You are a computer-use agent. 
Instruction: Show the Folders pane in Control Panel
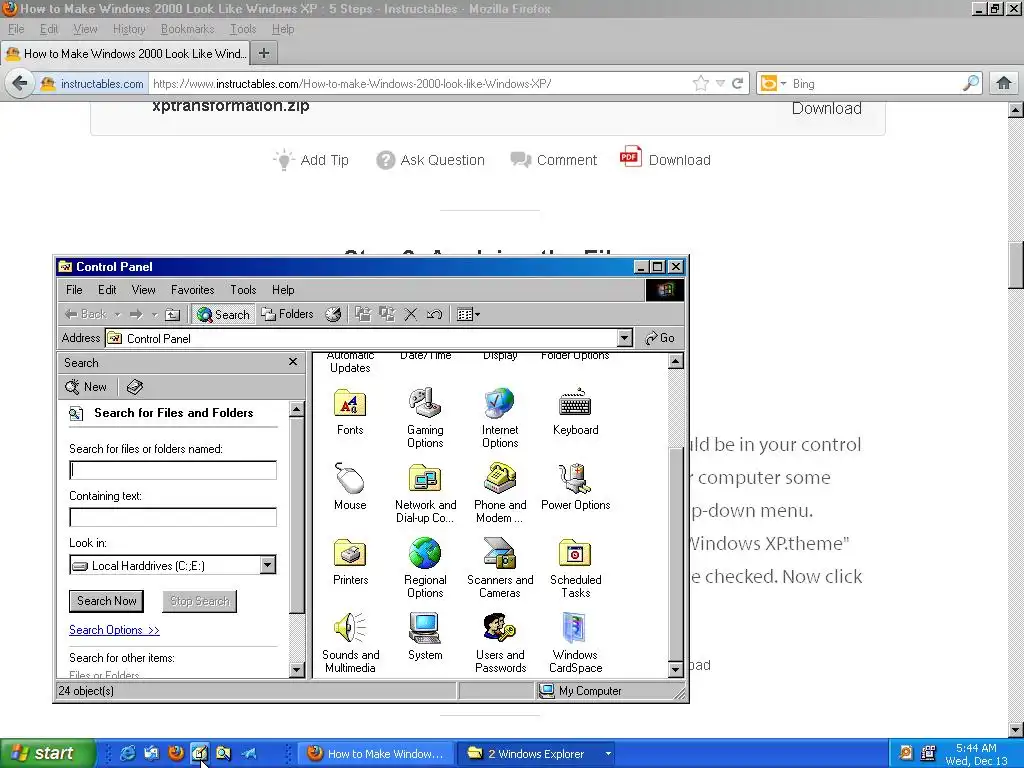click(x=288, y=314)
